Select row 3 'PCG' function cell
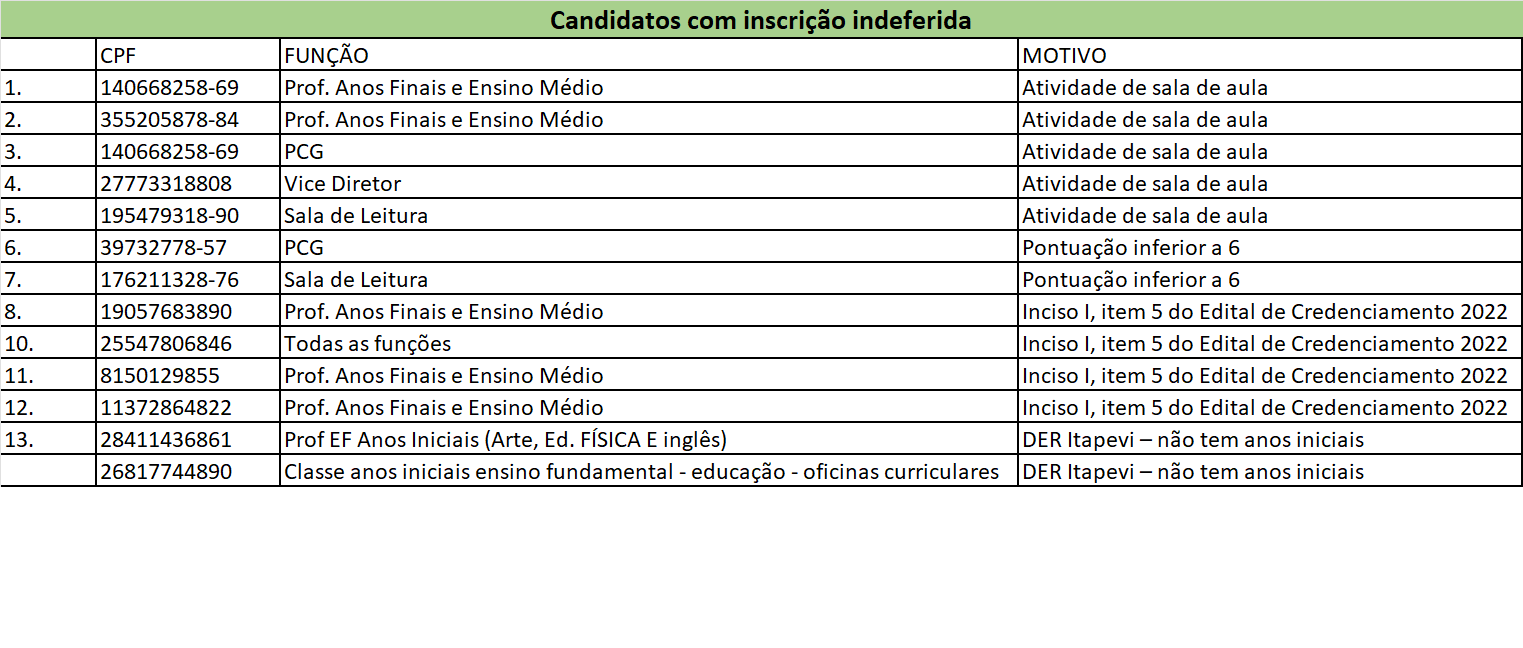This screenshot has width=1523, height=648. tap(649, 151)
